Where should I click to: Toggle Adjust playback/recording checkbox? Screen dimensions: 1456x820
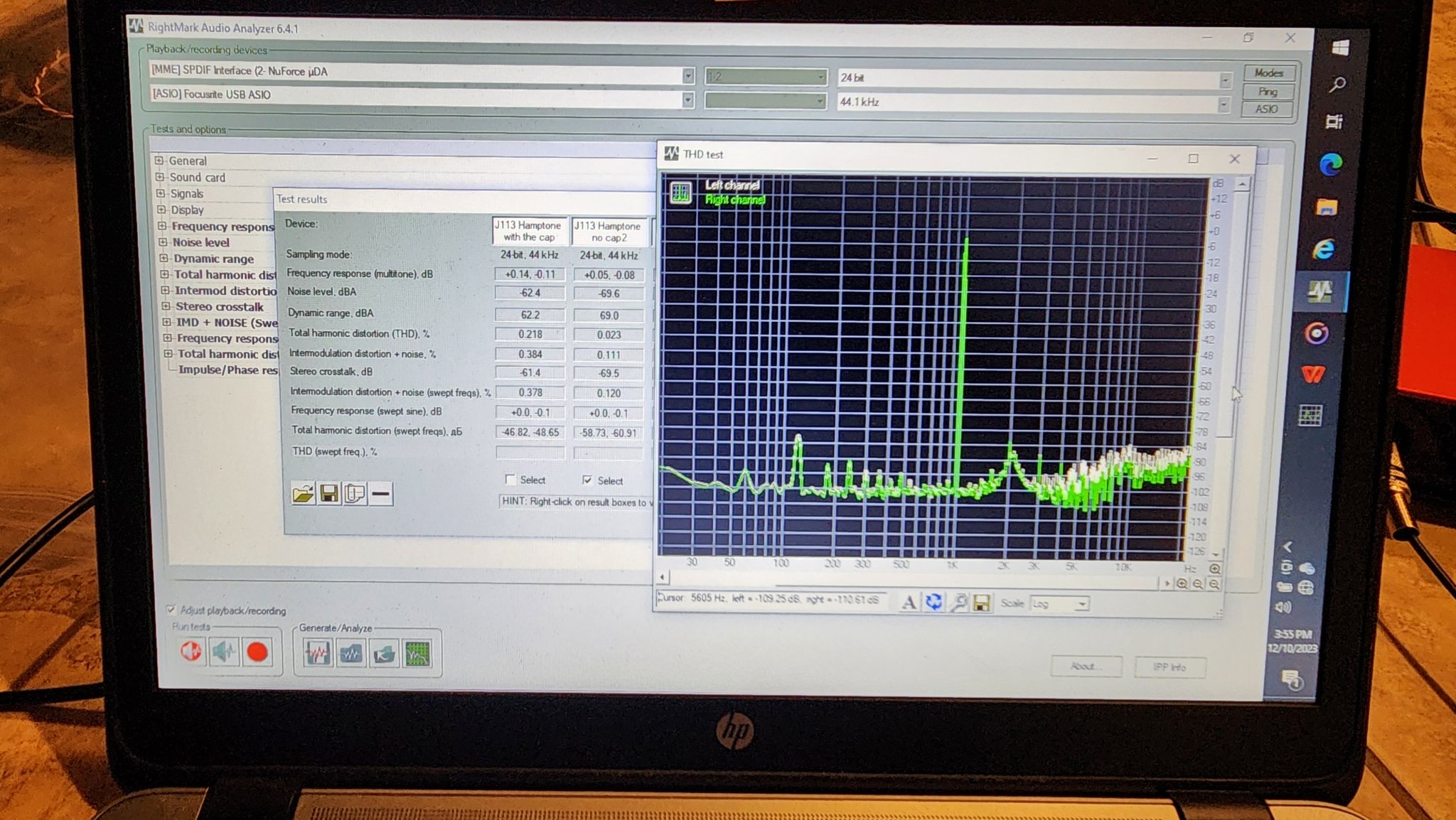[171, 609]
